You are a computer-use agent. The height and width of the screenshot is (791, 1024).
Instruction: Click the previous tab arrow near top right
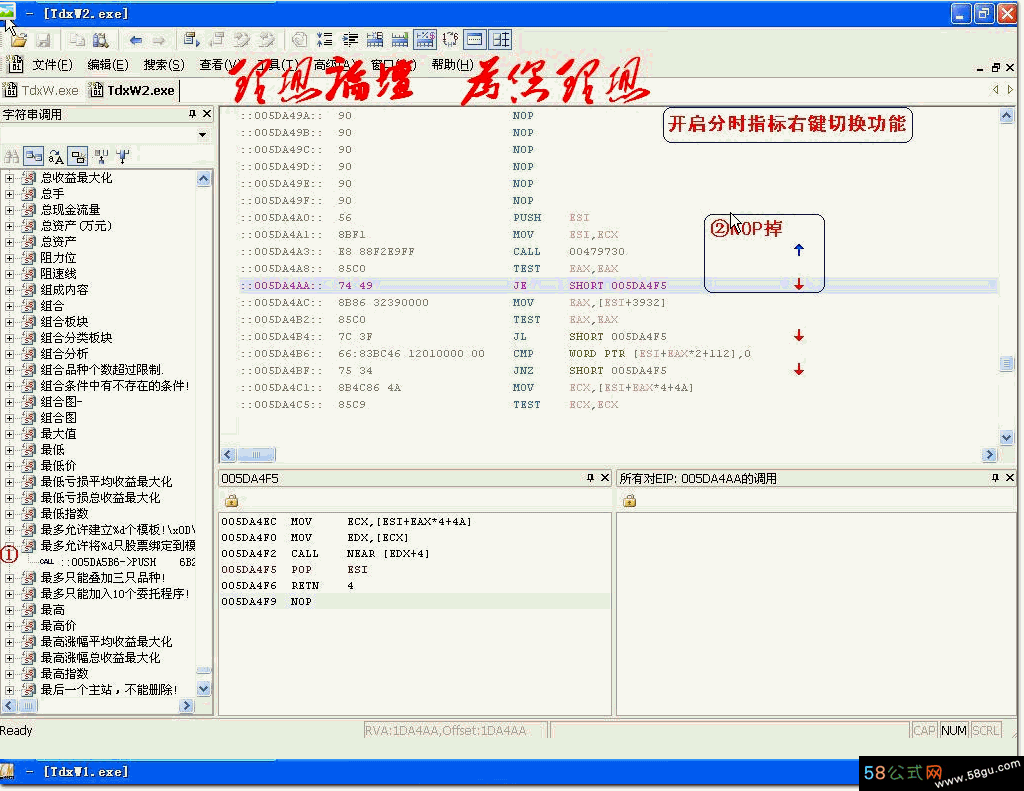pyautogui.click(x=995, y=89)
